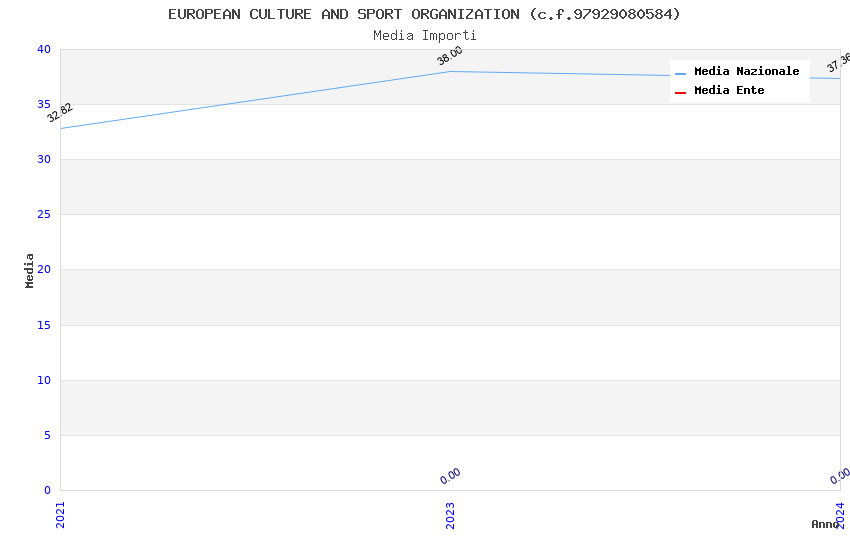Click the Media Importi subtitle
Viewport: 850px width, 550px height.
[424, 36]
